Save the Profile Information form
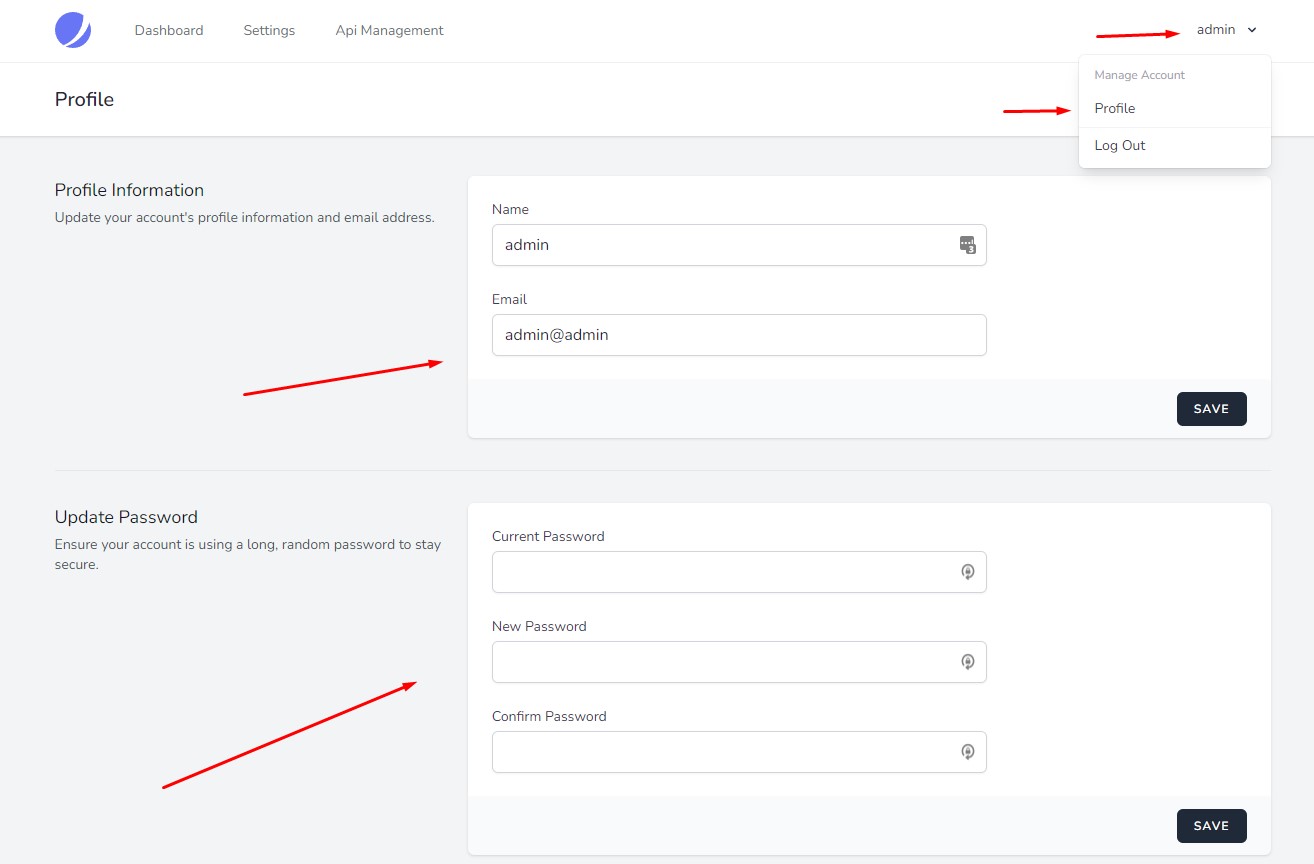Screen dimensions: 1314x864 [1211, 409]
